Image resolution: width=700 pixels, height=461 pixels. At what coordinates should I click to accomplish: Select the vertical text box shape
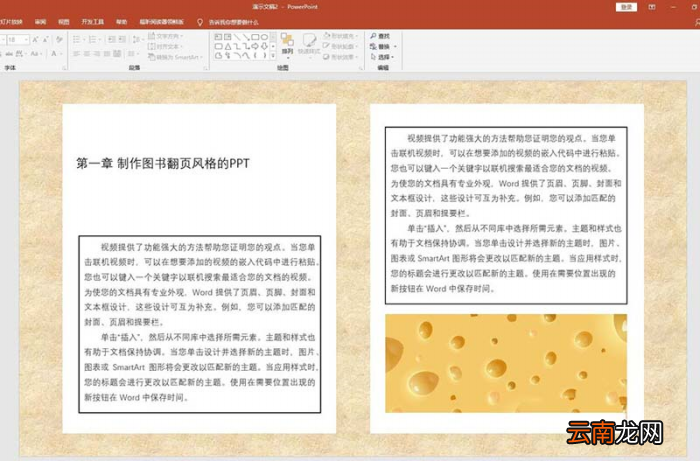(x=228, y=37)
